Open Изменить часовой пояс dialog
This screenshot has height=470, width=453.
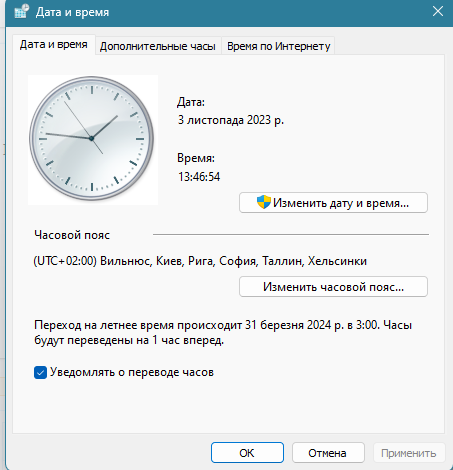[x=333, y=287]
